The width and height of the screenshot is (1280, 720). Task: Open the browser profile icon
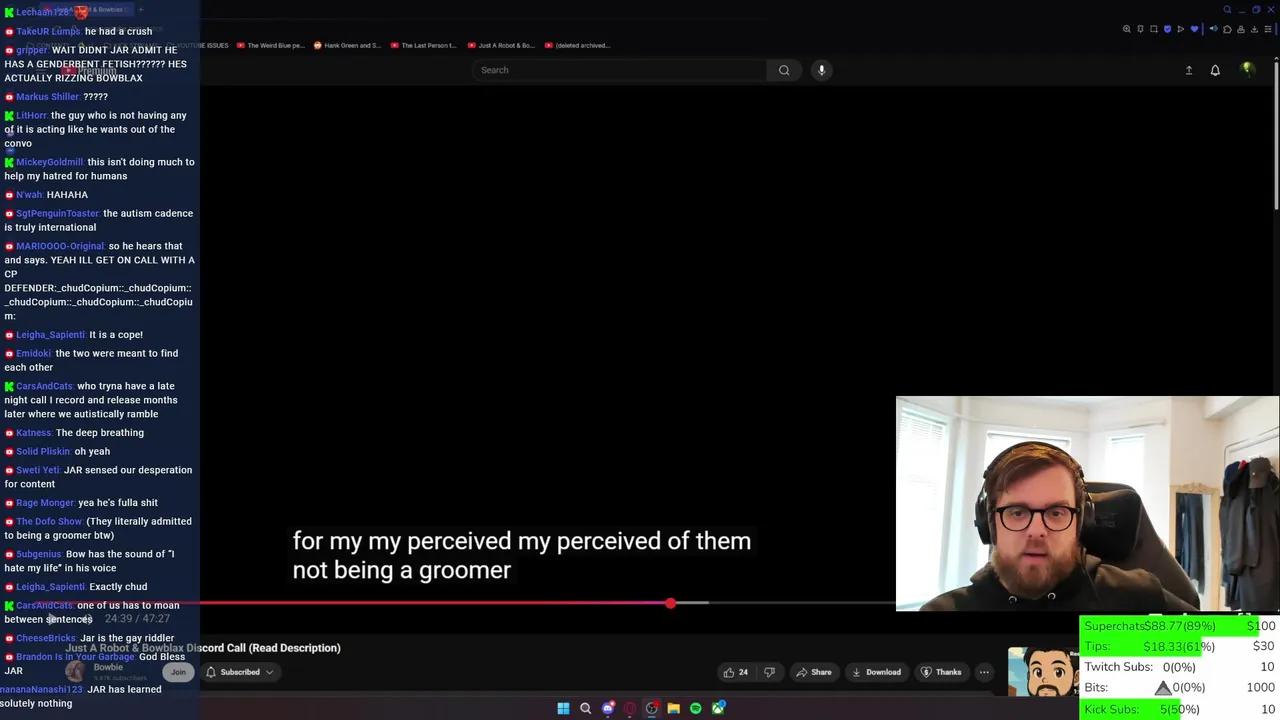point(1241,29)
